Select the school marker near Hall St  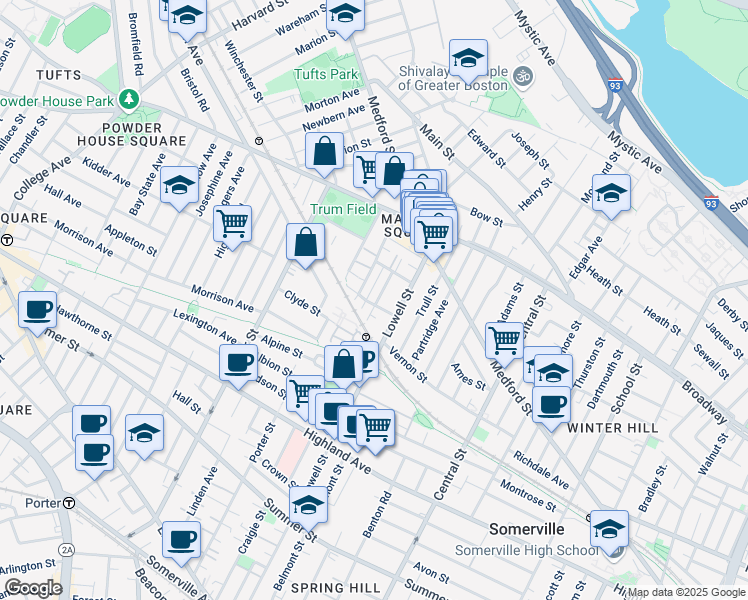point(145,434)
